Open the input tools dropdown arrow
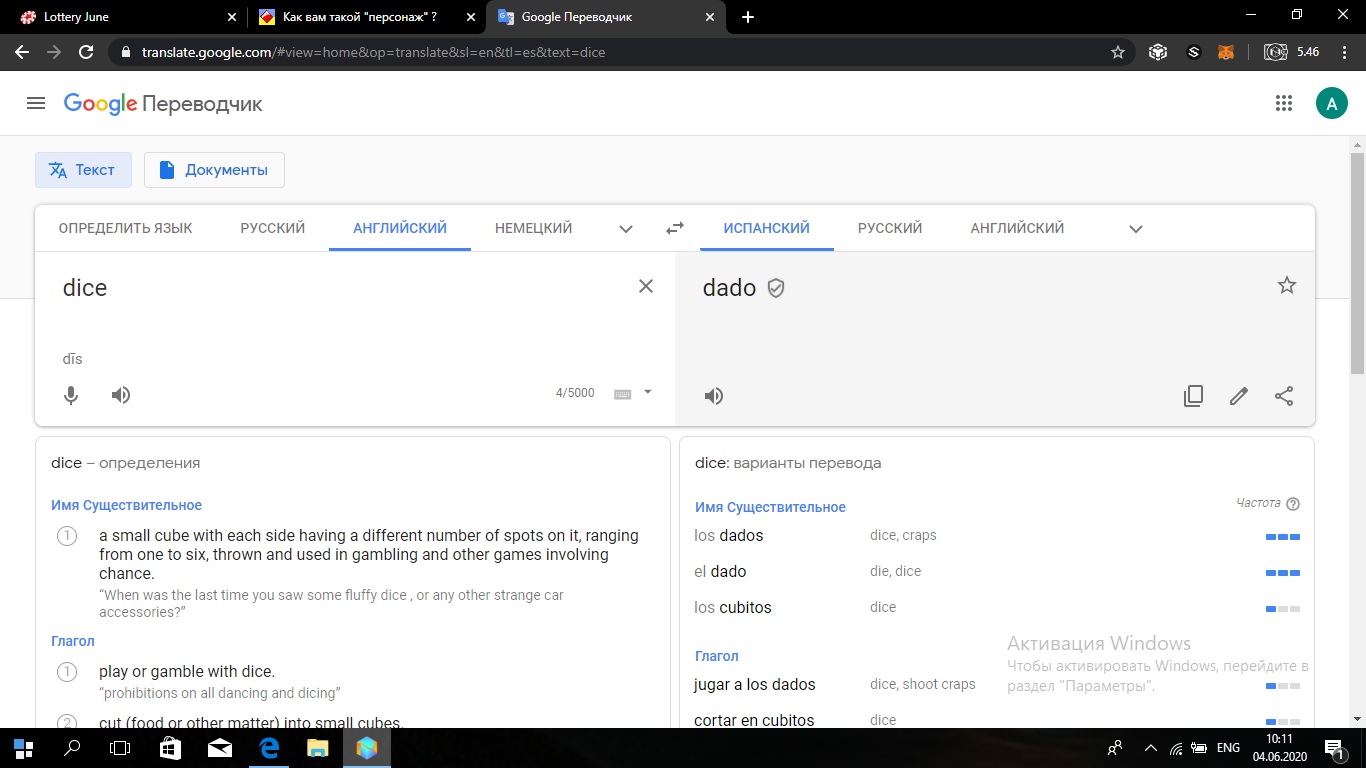 648,392
